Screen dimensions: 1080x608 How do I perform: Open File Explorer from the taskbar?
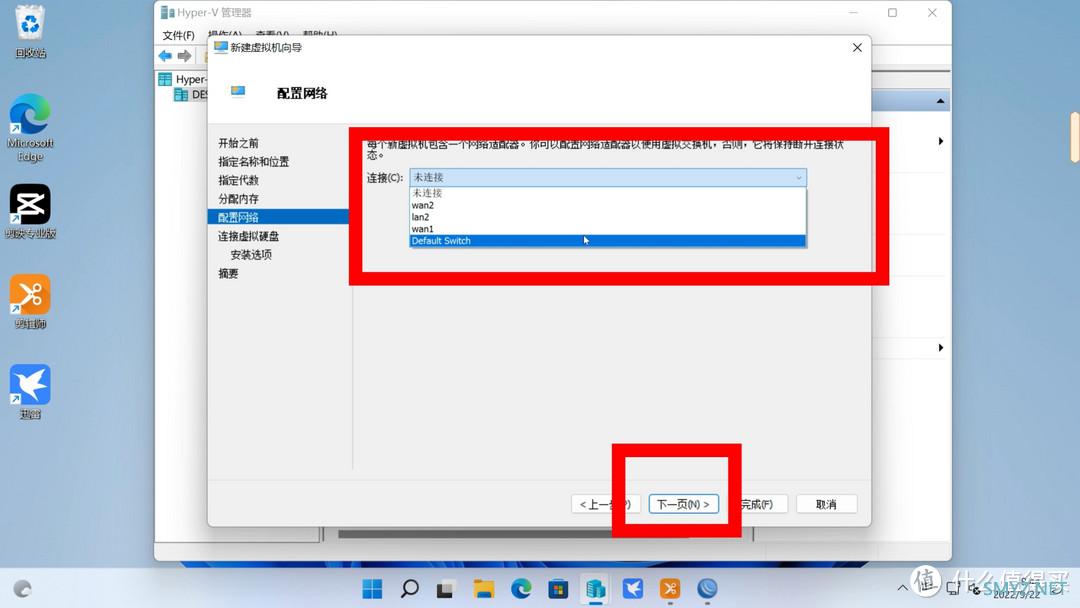(x=484, y=588)
